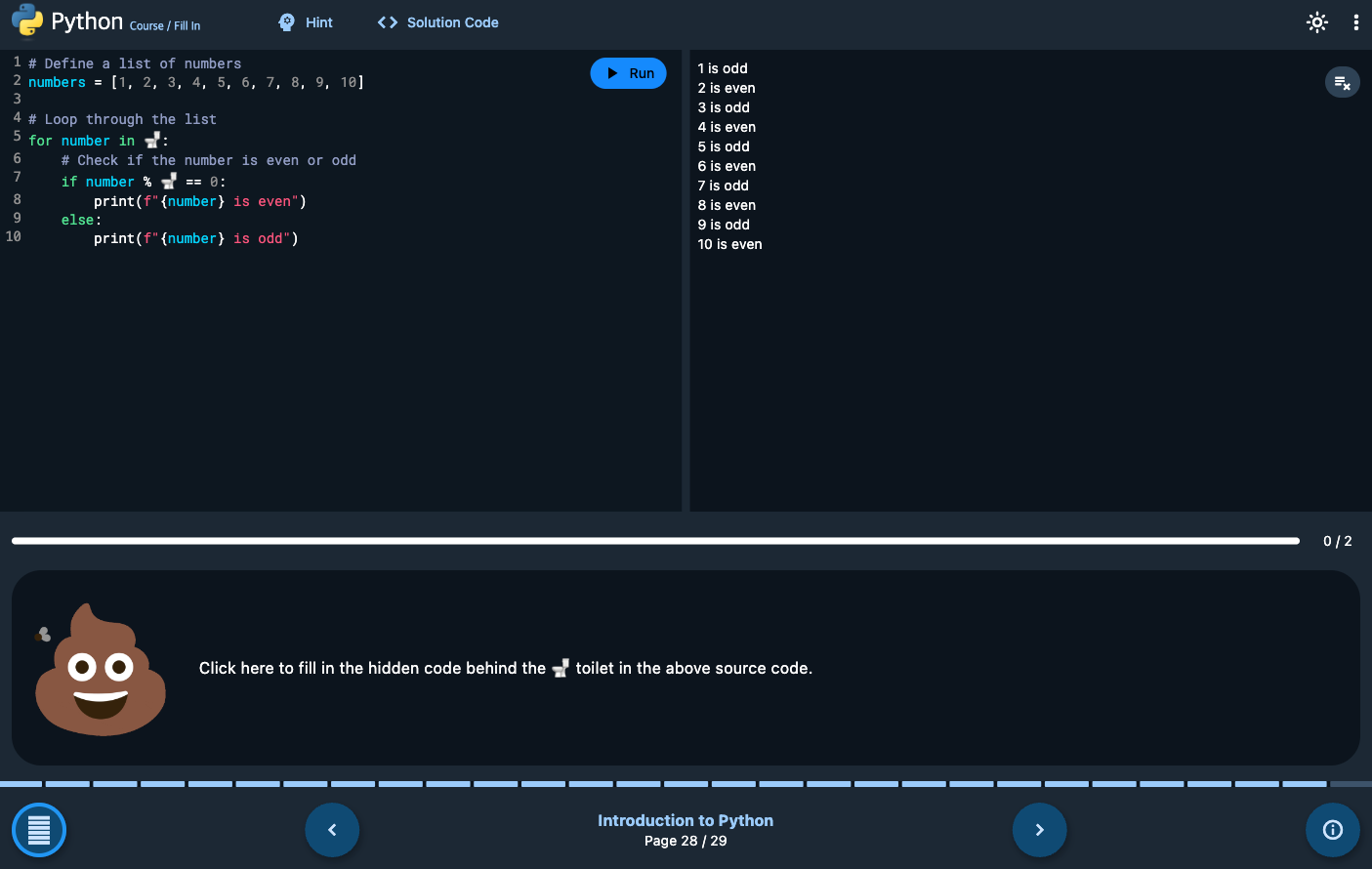Clear the output panel with the clear-text icon
1372x869 pixels.
point(1342,82)
